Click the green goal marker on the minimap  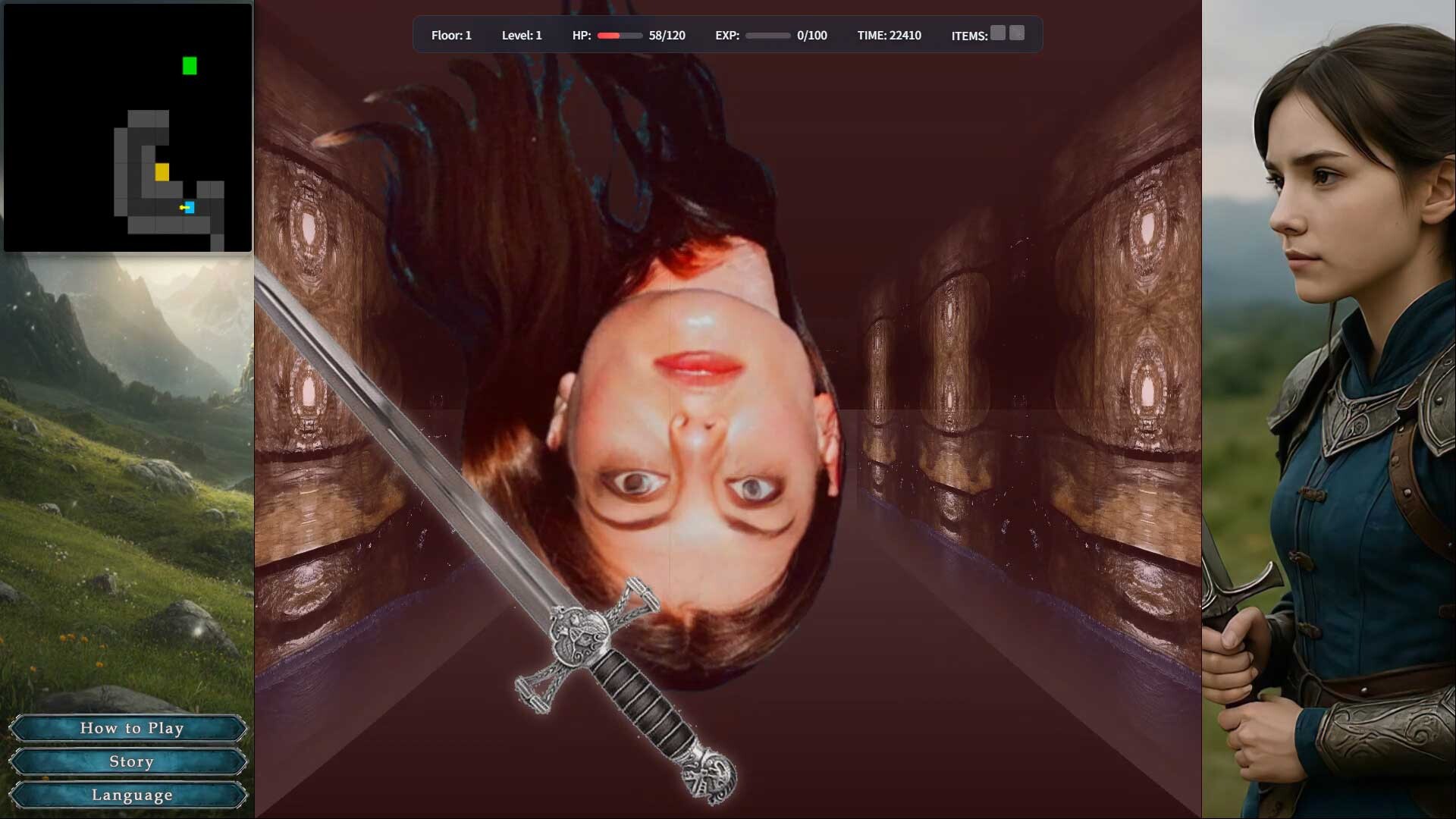point(190,67)
